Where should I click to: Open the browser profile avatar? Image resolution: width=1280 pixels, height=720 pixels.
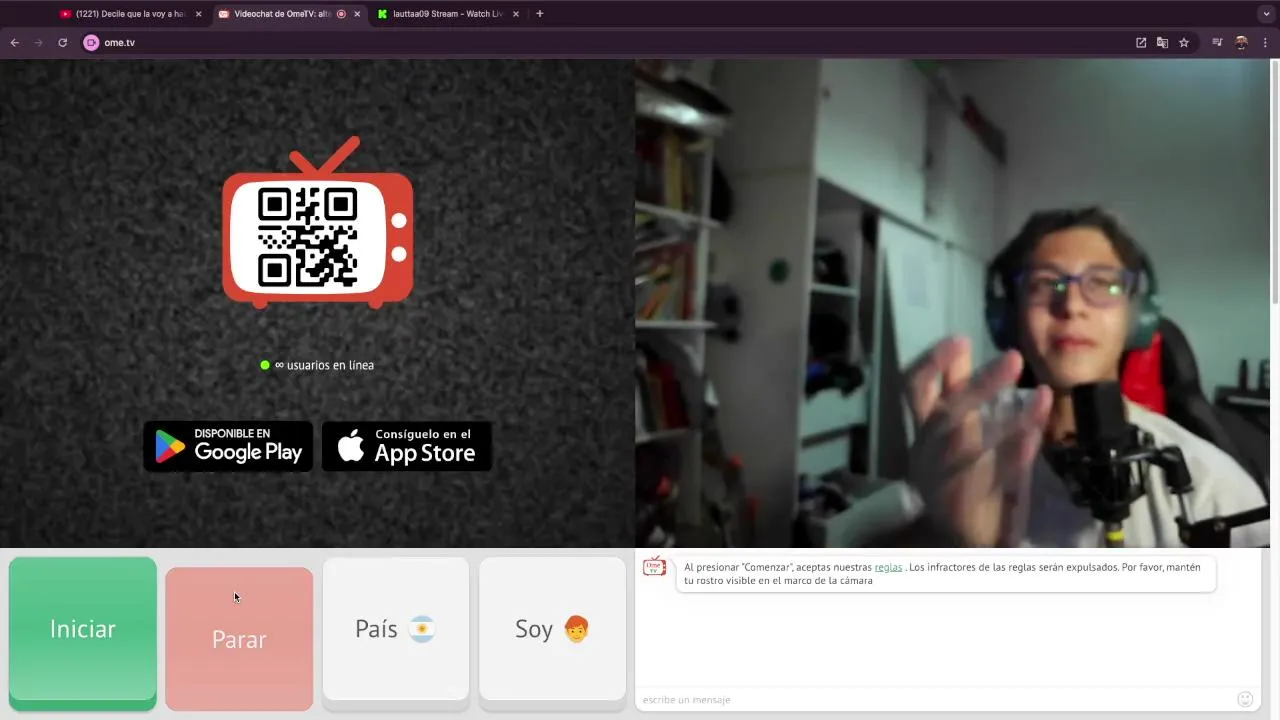1242,43
